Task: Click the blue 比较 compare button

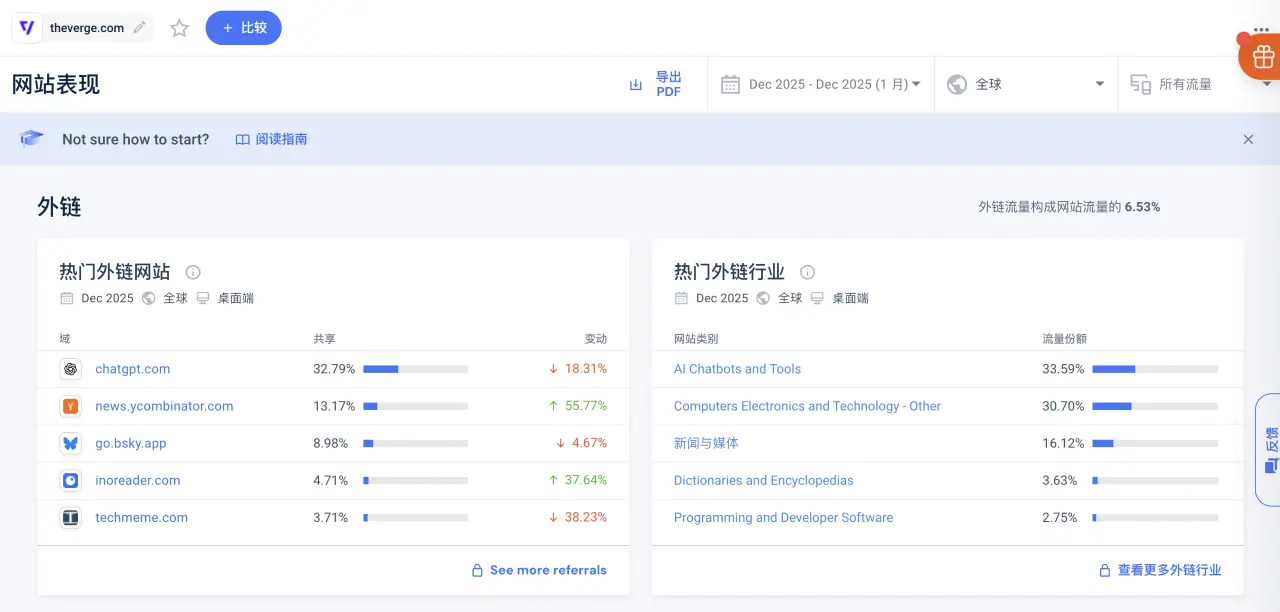Action: (x=244, y=28)
